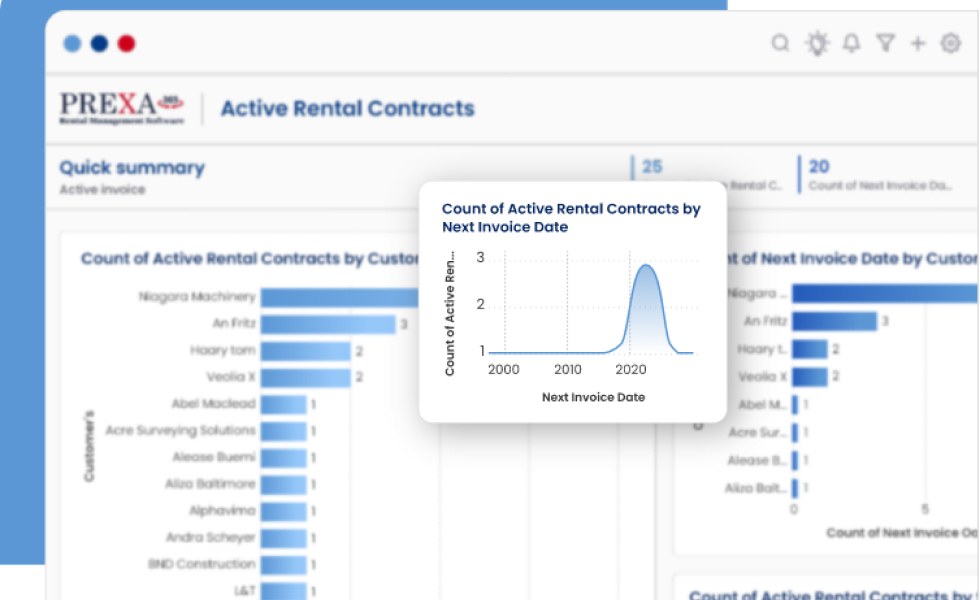Screen dimensions: 980x600
Task: Select the Niagara bar in right chart
Action: coord(884,293)
